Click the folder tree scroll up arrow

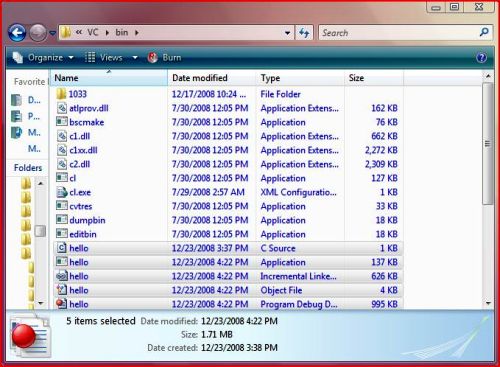click(40, 183)
